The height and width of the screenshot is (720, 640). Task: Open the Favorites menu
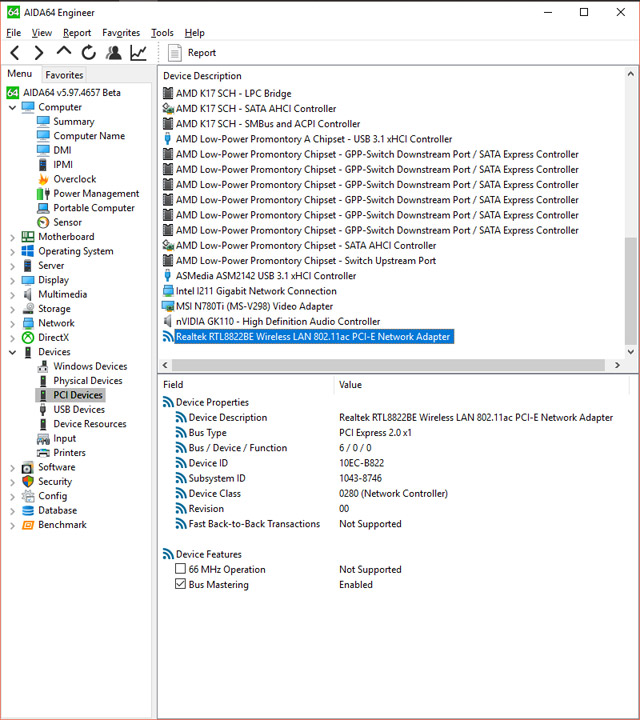point(121,33)
